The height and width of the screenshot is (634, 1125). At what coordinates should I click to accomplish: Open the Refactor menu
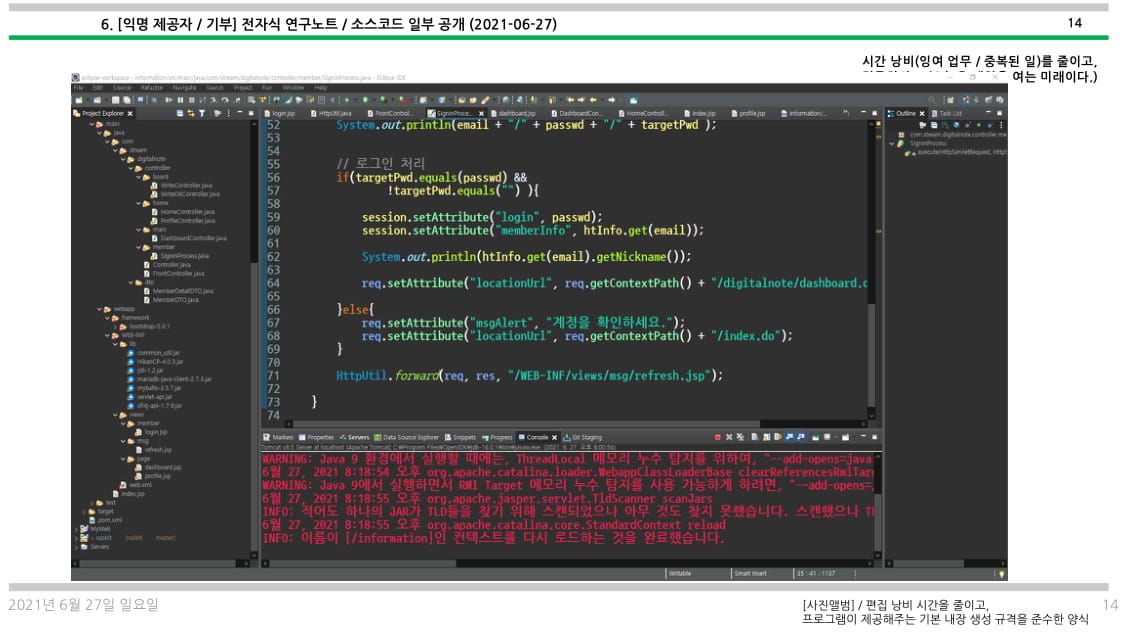[151, 88]
